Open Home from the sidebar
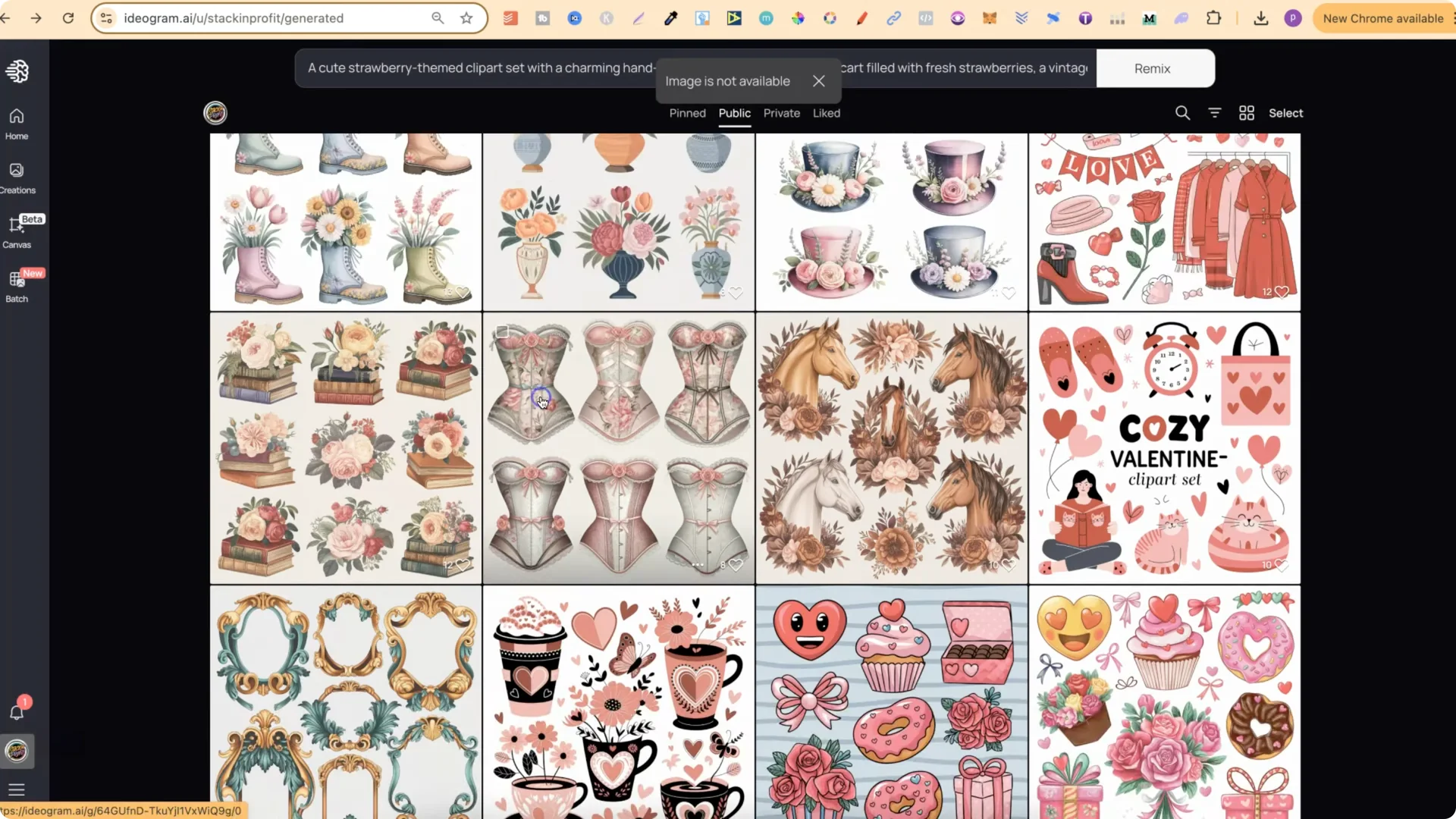The image size is (1456, 819). coord(17,124)
